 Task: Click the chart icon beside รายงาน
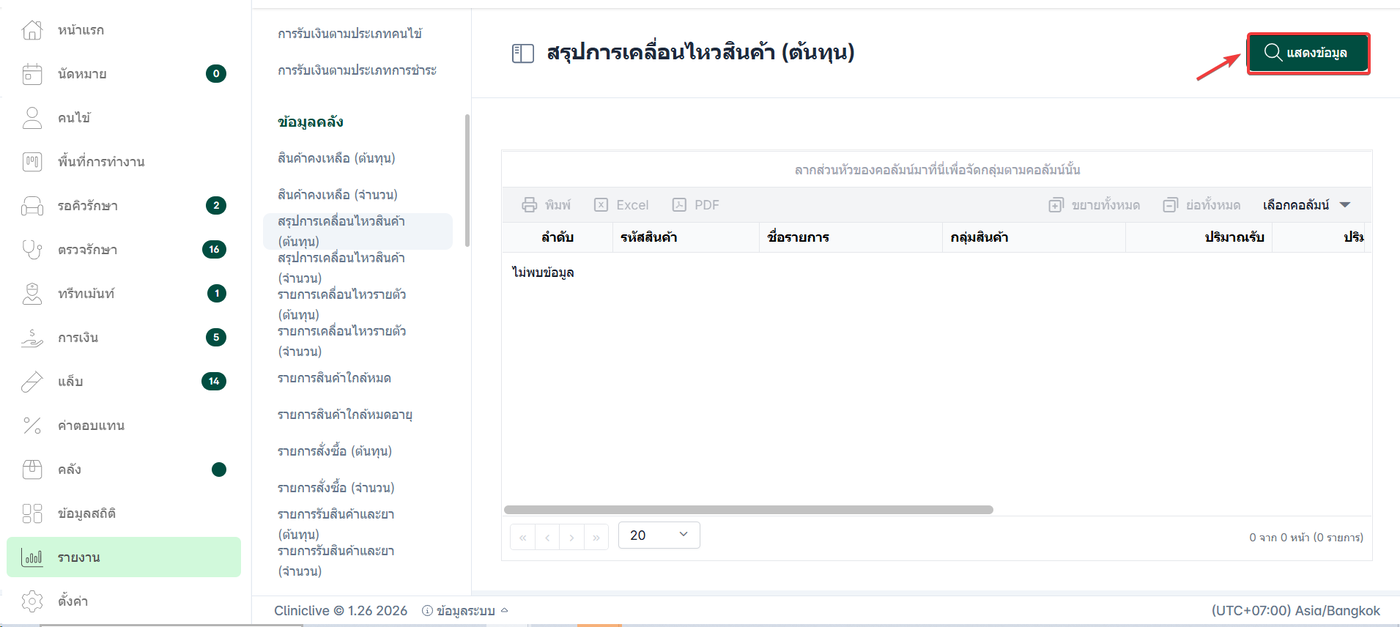(x=32, y=557)
